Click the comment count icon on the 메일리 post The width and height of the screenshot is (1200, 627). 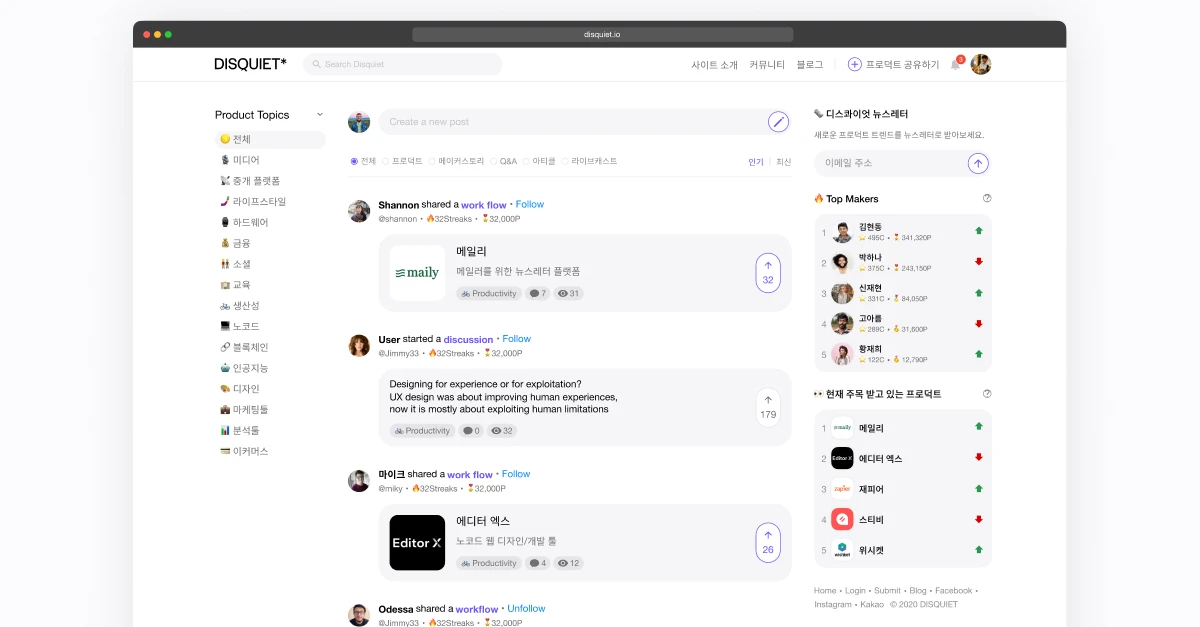tap(532, 294)
